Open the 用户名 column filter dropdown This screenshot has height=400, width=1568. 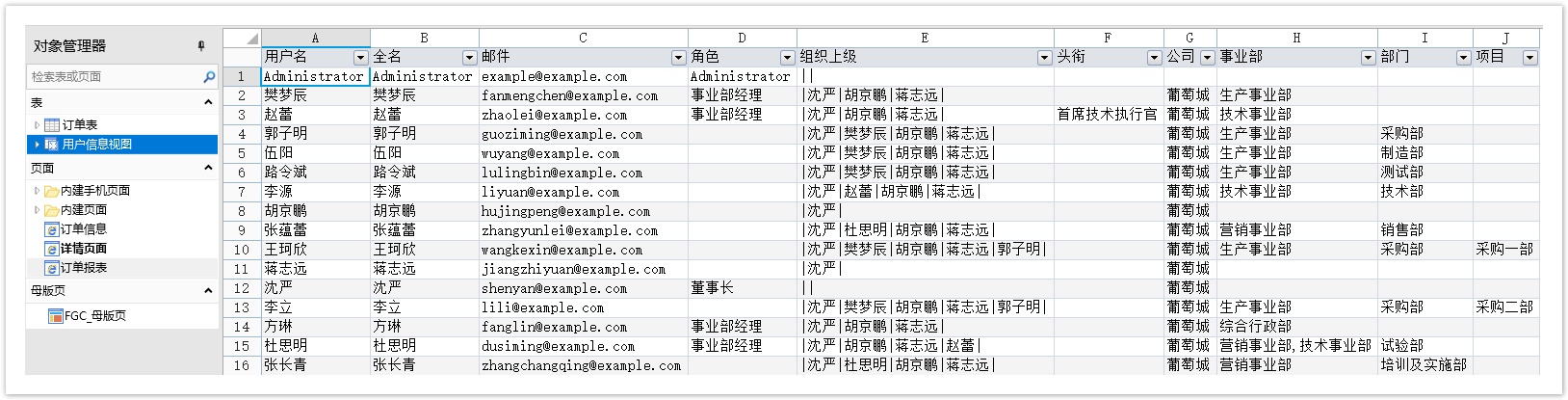pos(360,58)
